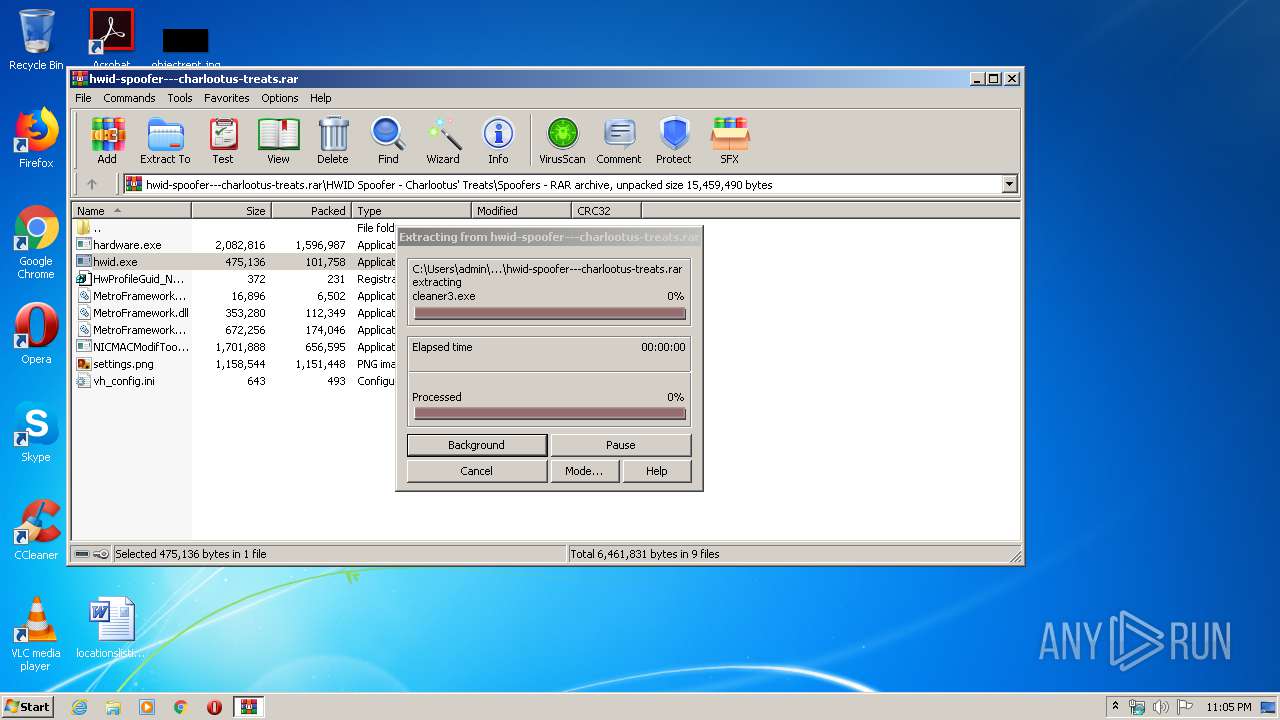The height and width of the screenshot is (720, 1280).
Task: Sort by the Modified column header
Action: 521,211
